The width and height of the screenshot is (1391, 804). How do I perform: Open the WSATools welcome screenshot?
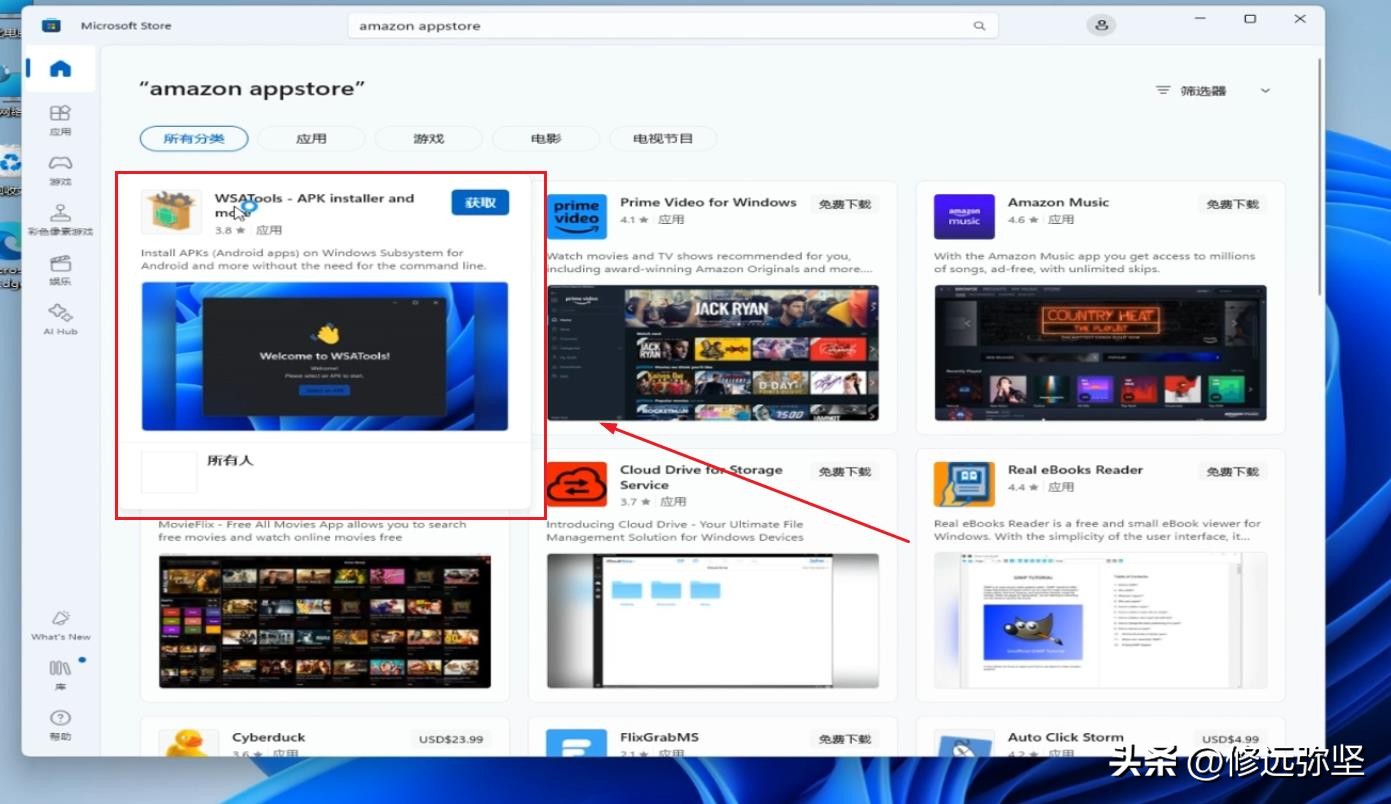point(325,356)
